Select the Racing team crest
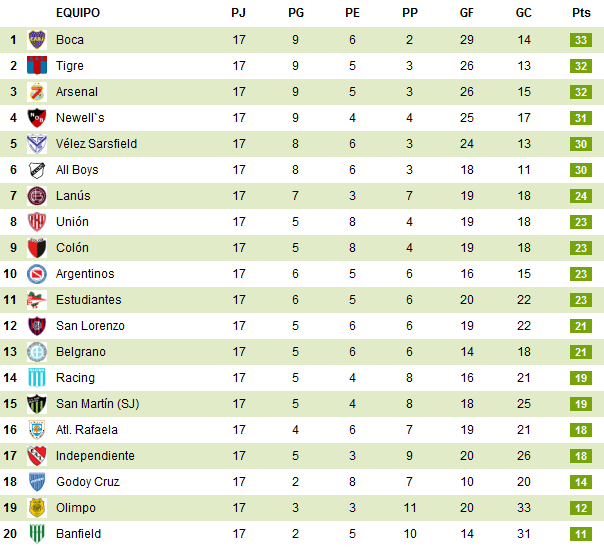 pyautogui.click(x=37, y=378)
